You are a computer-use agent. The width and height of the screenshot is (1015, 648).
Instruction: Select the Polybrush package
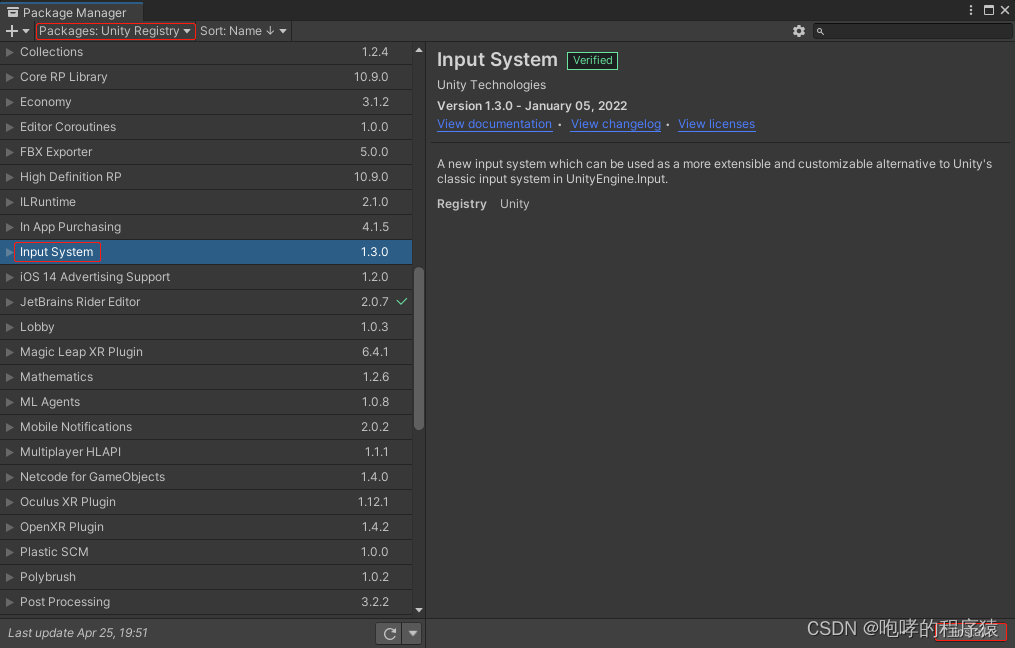(x=206, y=577)
